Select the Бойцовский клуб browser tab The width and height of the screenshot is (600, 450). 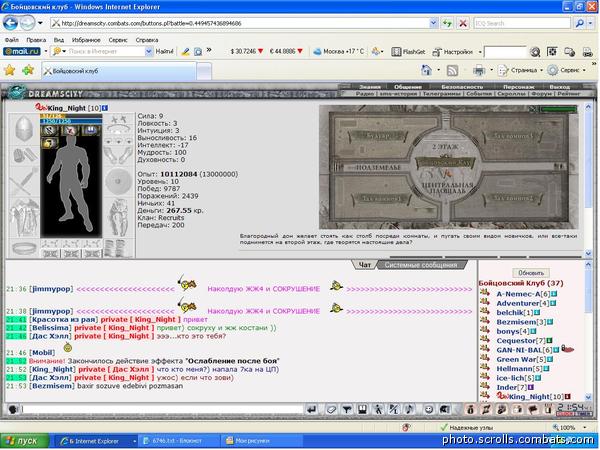click(x=119, y=71)
